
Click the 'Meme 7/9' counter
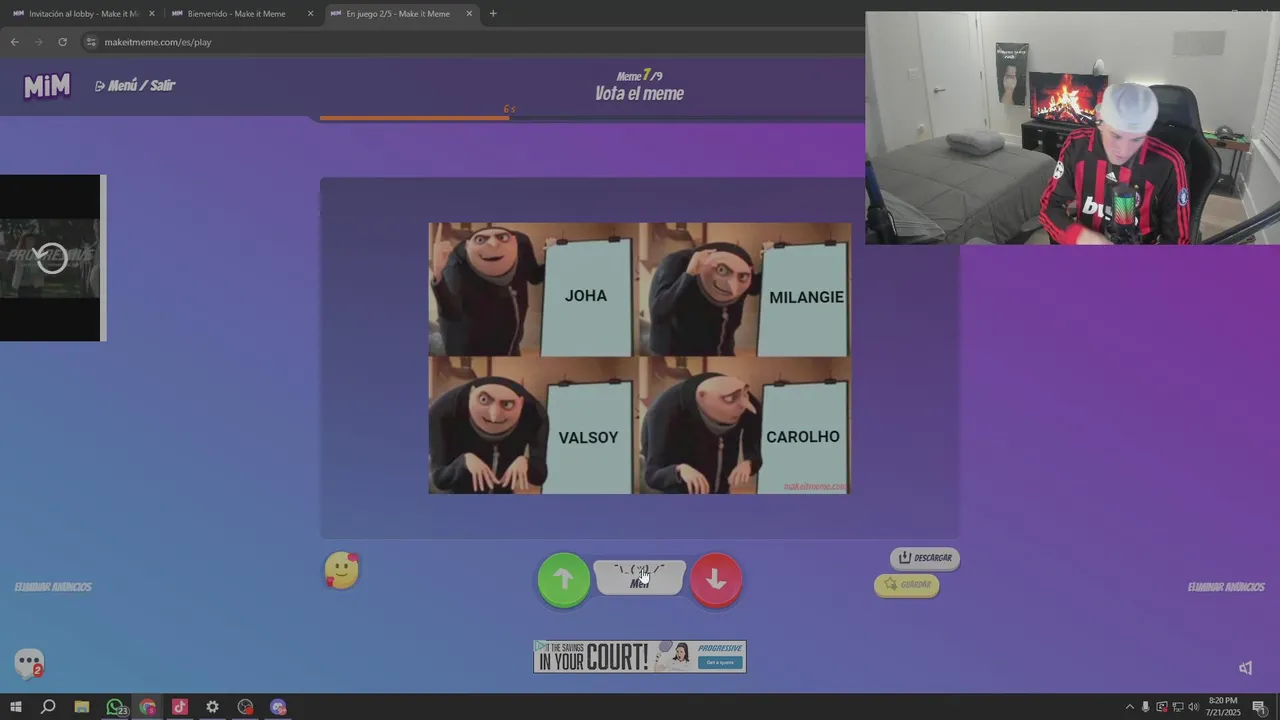(640, 76)
